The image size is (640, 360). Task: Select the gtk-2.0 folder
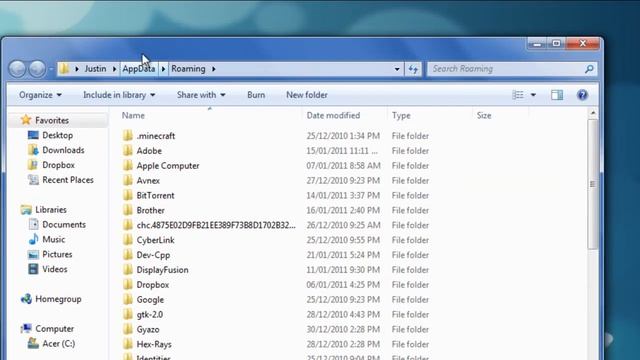150,314
